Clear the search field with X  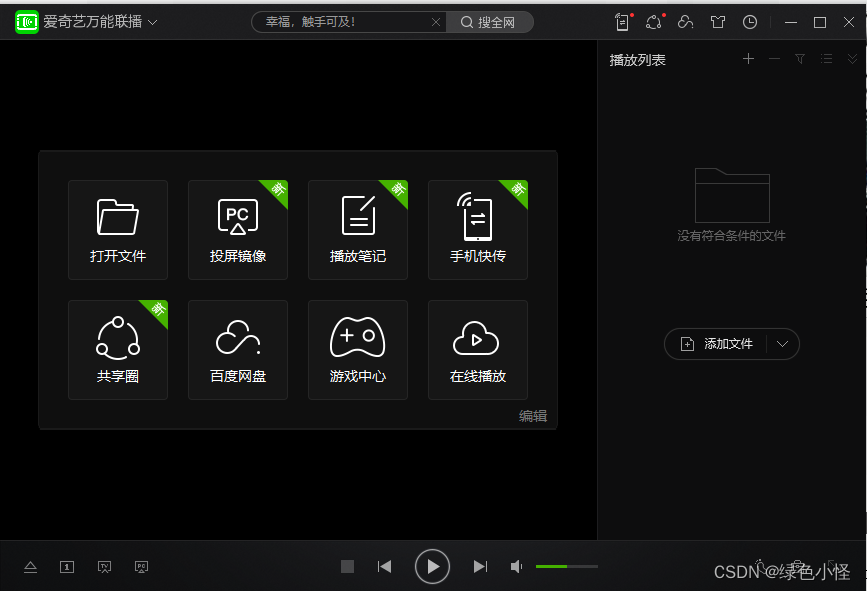point(436,22)
